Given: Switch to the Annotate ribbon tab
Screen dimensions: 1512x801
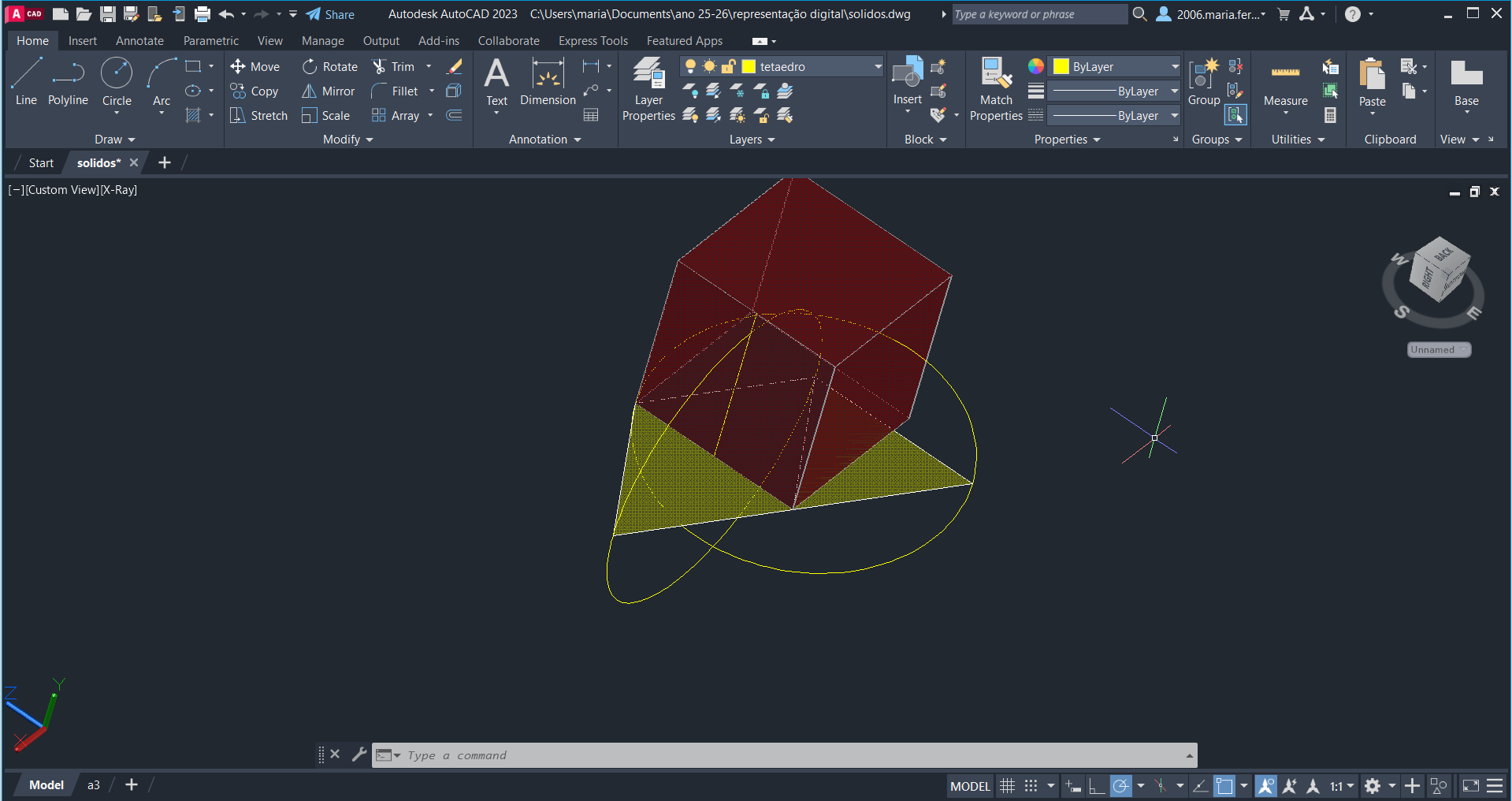Looking at the screenshot, I should click(139, 41).
